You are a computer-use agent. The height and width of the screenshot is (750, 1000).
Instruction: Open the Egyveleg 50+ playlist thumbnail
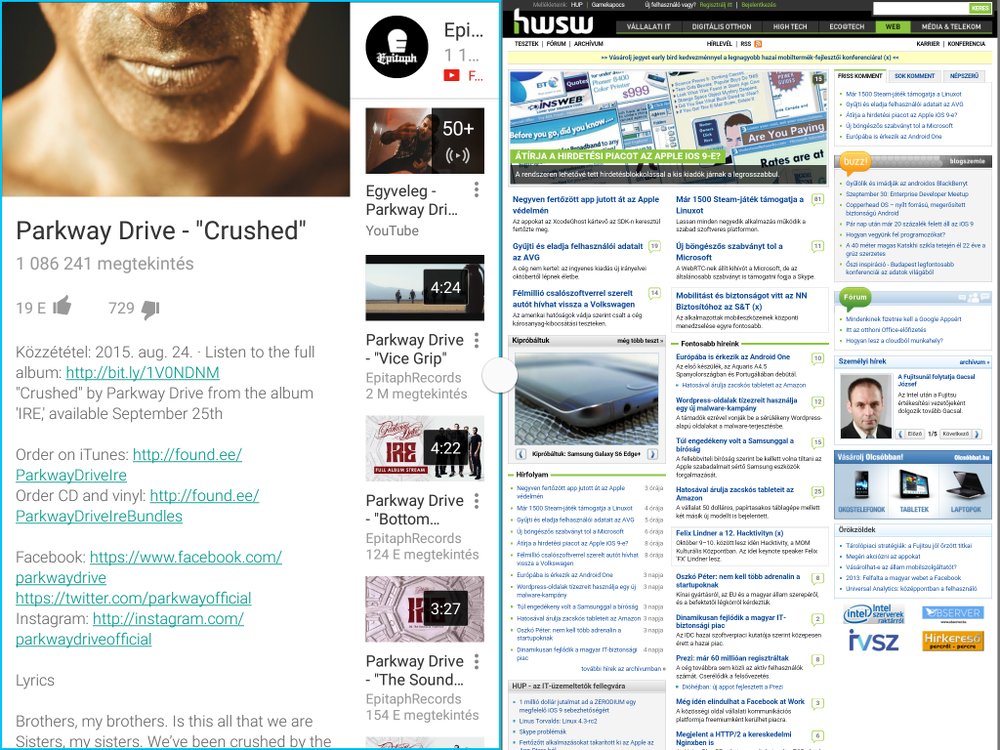point(425,140)
